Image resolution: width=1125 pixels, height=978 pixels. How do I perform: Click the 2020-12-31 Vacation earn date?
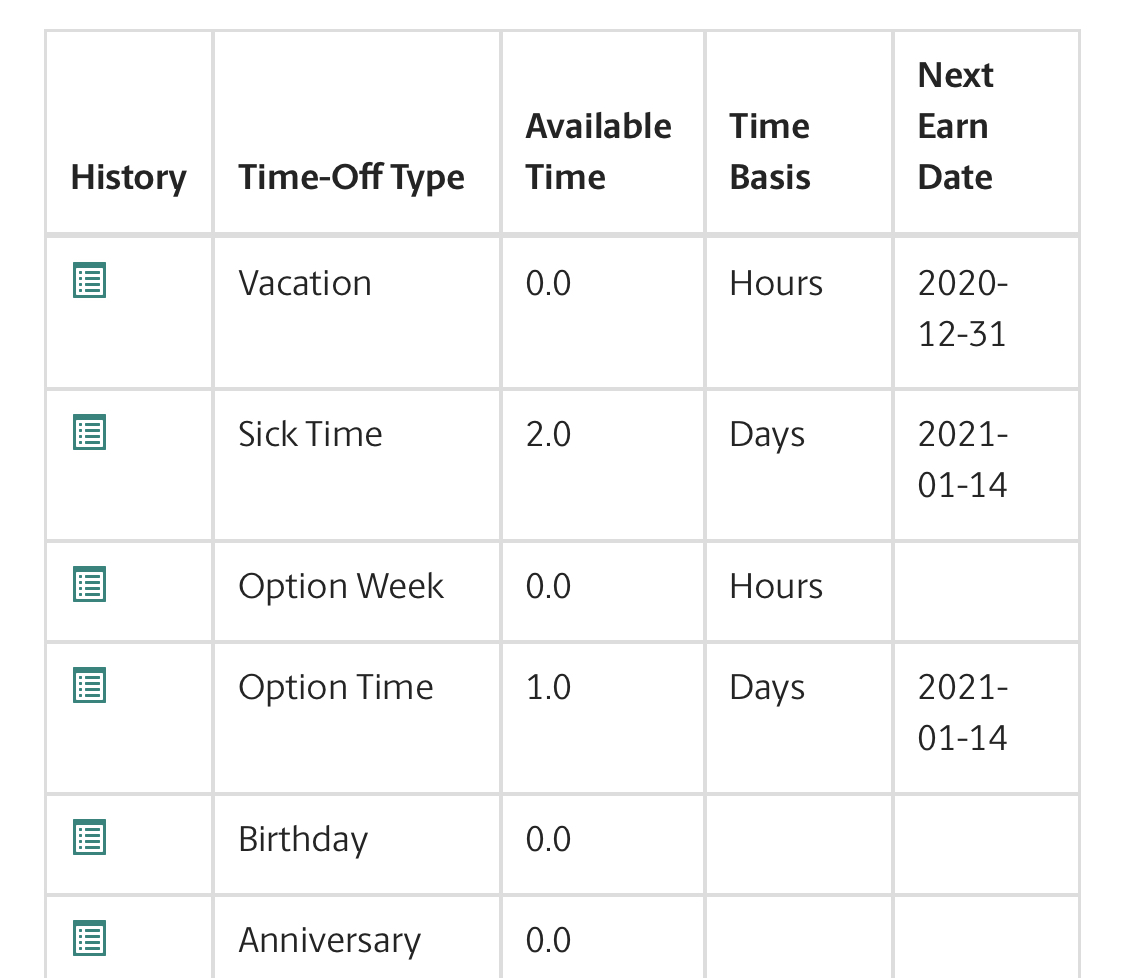tap(963, 309)
